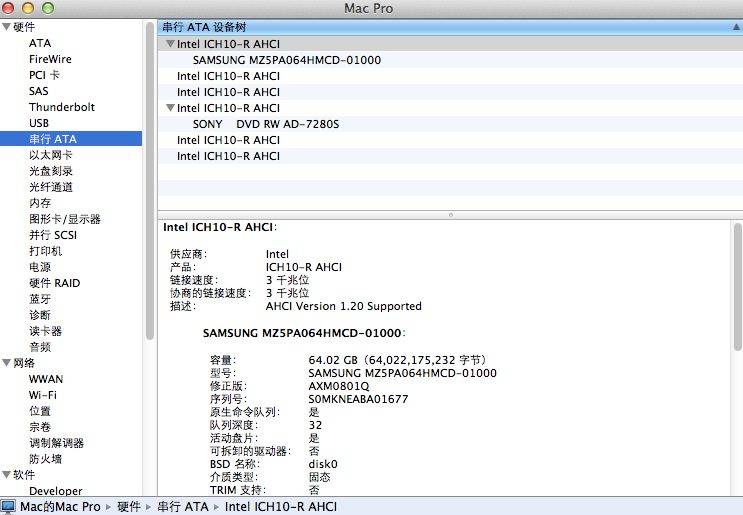Image resolution: width=743 pixels, height=515 pixels.
Task: Click the details pane vertical scrollbar
Action: click(x=738, y=300)
